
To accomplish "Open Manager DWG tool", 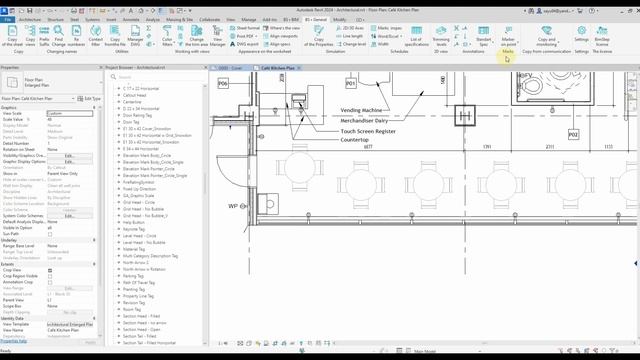I will (x=135, y=36).
